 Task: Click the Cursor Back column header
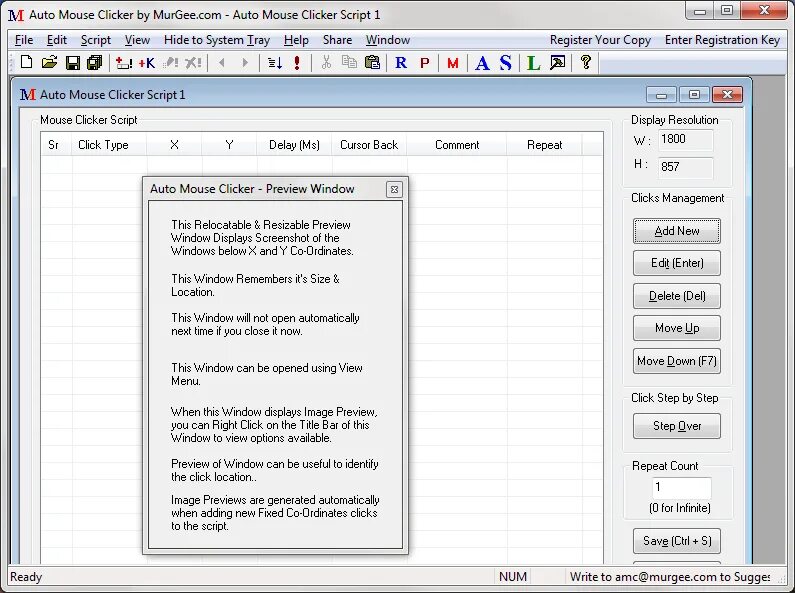369,145
